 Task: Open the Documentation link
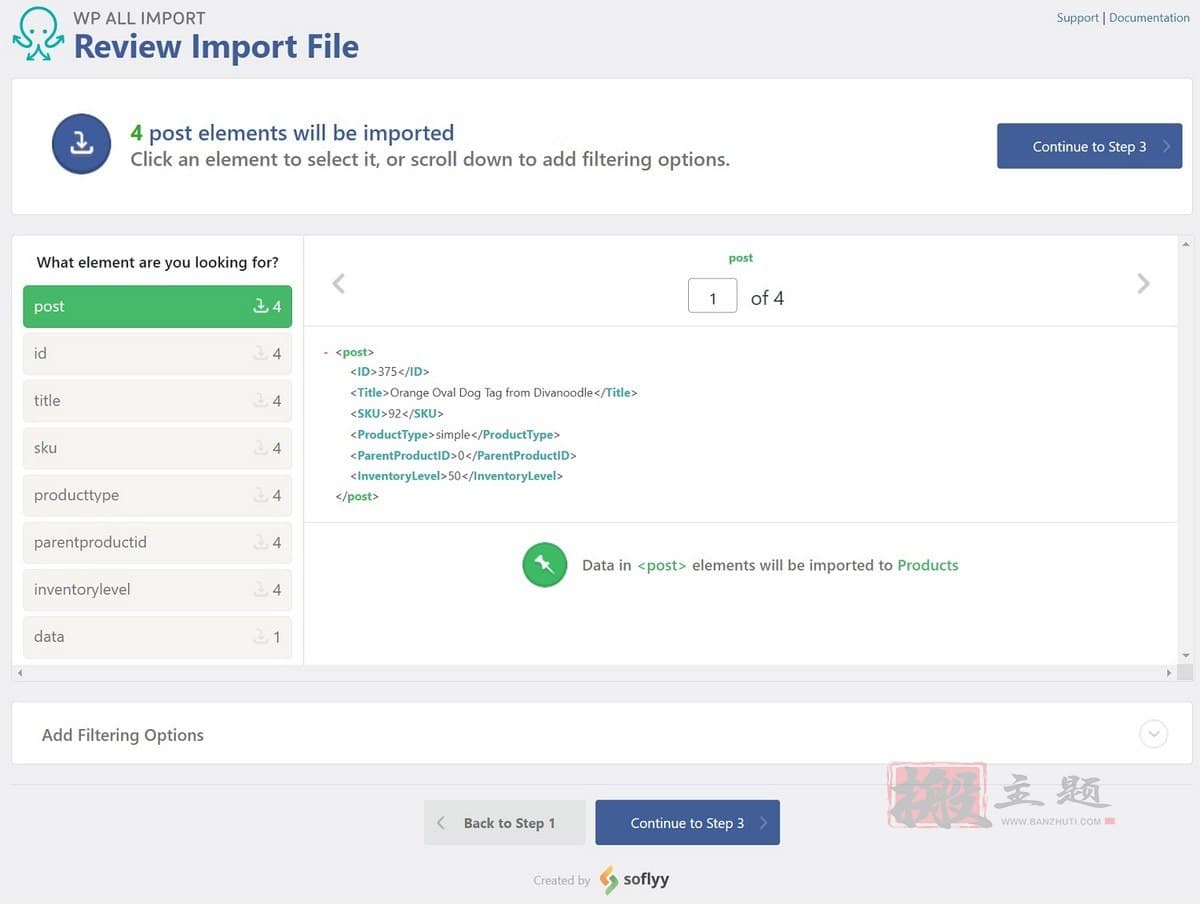point(1149,18)
